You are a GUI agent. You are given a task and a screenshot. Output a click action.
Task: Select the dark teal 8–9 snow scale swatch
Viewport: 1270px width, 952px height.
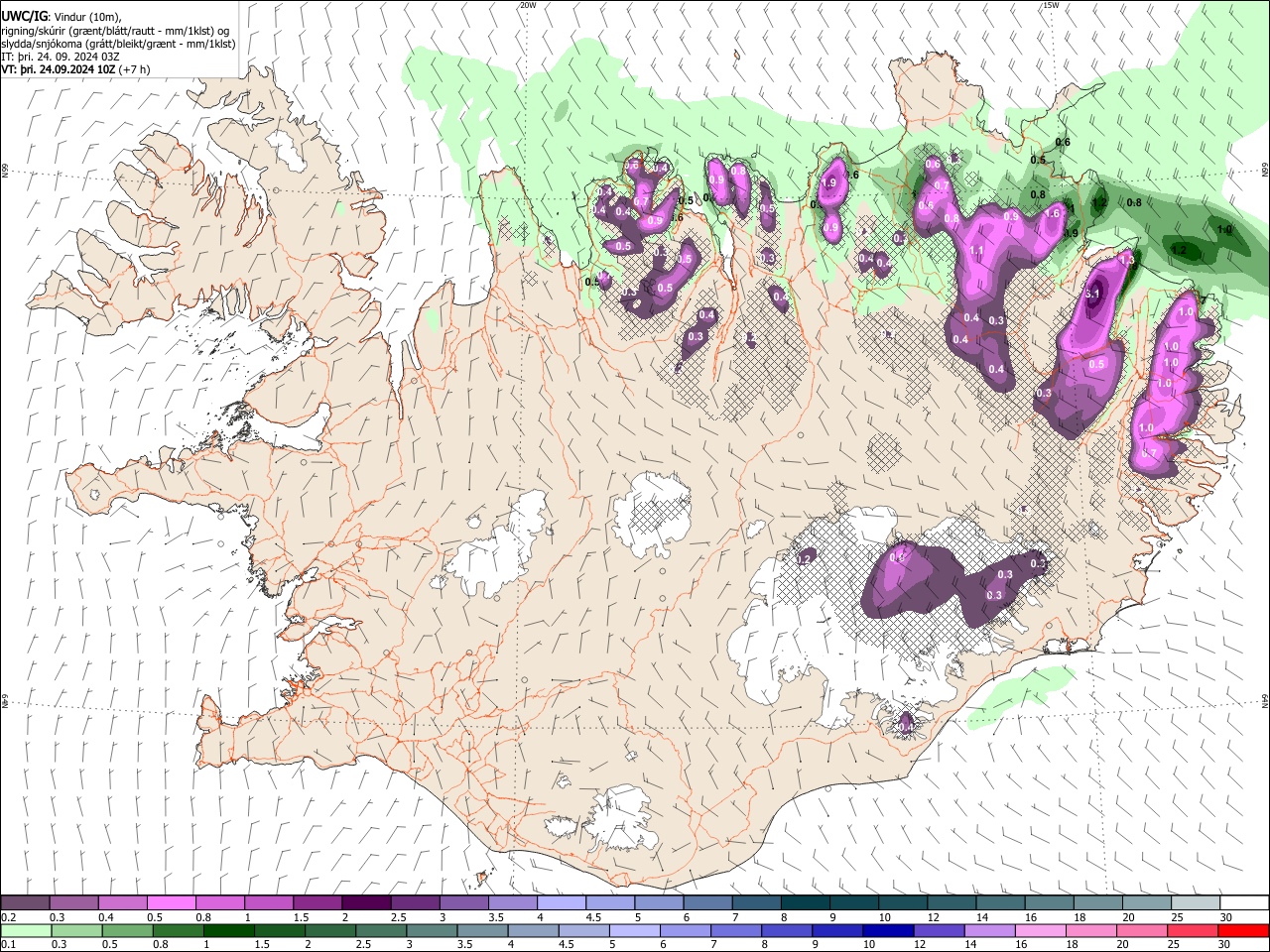click(806, 903)
